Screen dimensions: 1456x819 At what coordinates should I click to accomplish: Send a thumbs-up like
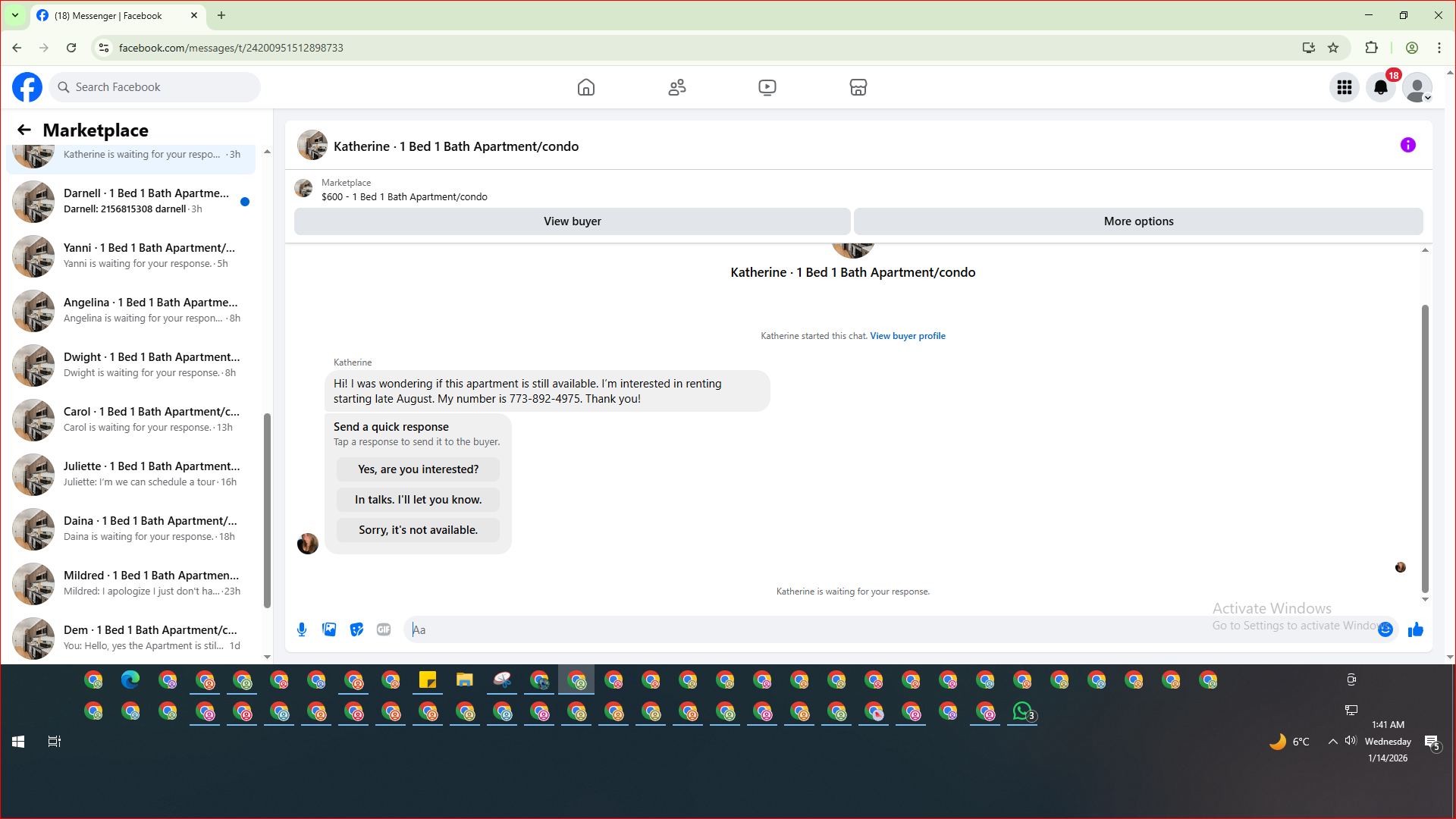tap(1415, 629)
